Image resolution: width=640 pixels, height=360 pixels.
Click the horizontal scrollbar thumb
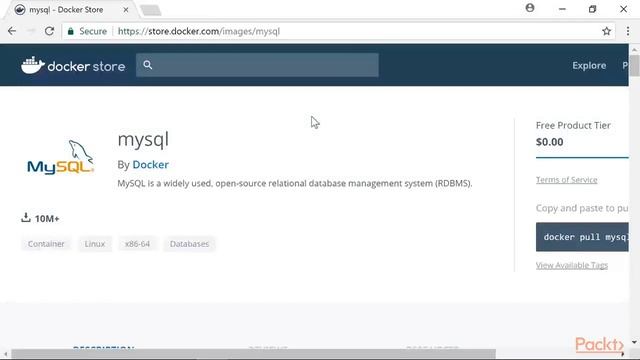253,354
